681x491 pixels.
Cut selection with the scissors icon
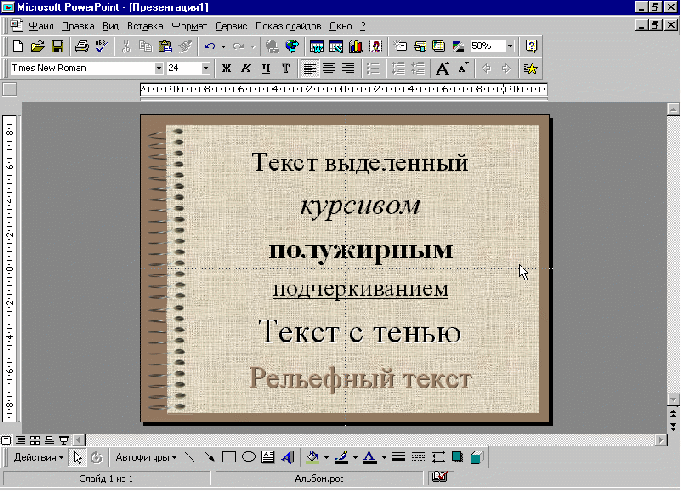[x=126, y=46]
